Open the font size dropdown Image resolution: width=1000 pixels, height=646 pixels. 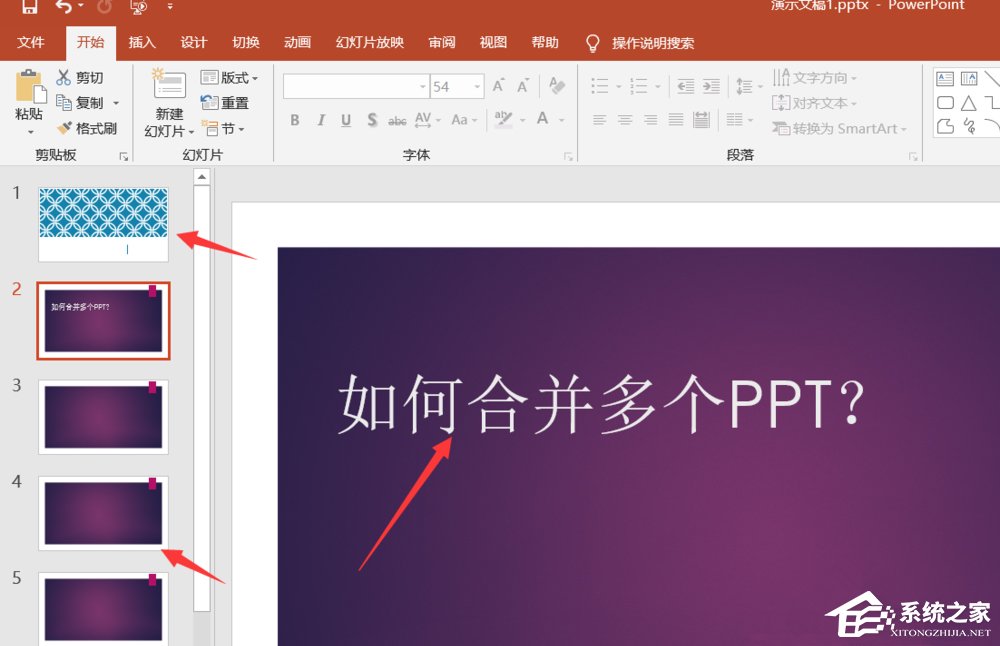[x=475, y=86]
